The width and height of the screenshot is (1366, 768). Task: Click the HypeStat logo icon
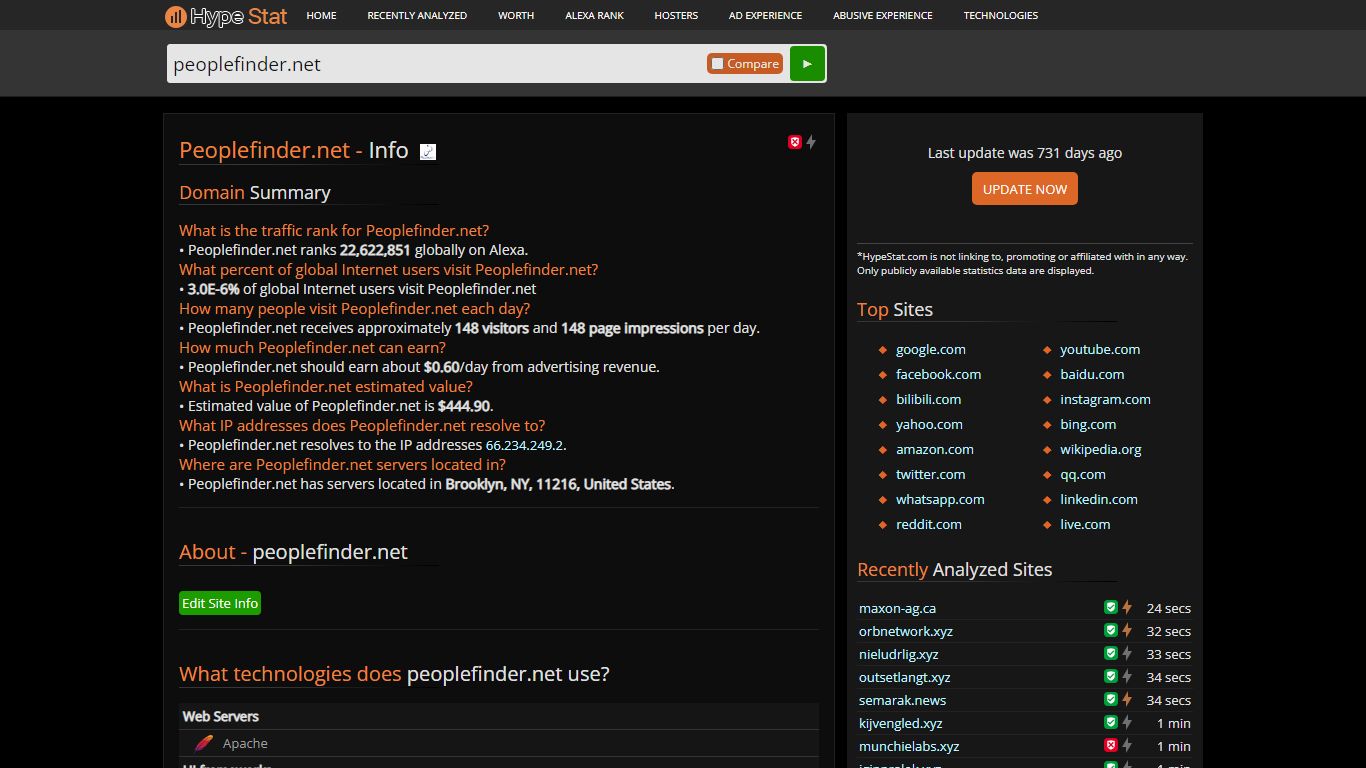pyautogui.click(x=176, y=16)
